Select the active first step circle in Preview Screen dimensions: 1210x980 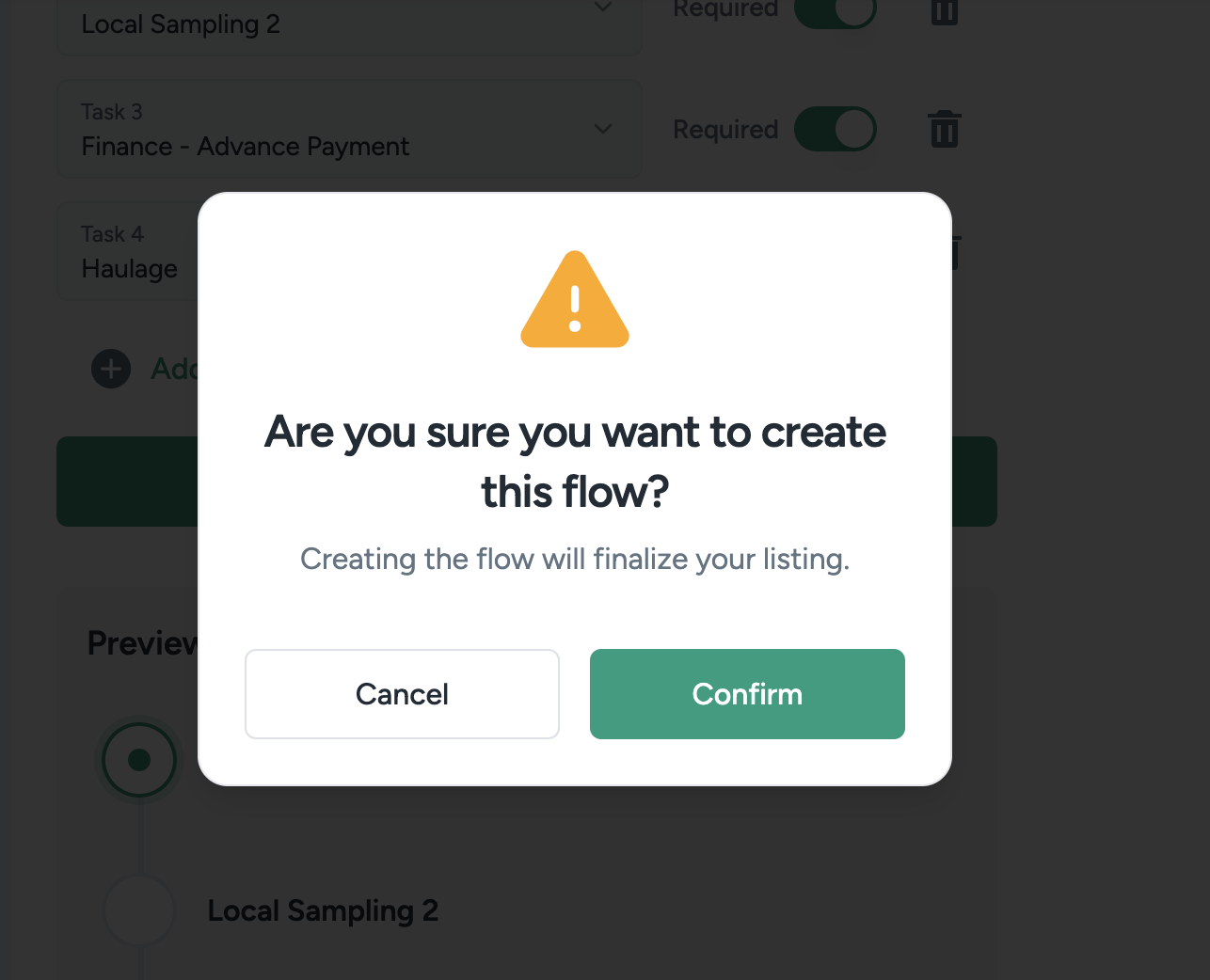[x=139, y=760]
